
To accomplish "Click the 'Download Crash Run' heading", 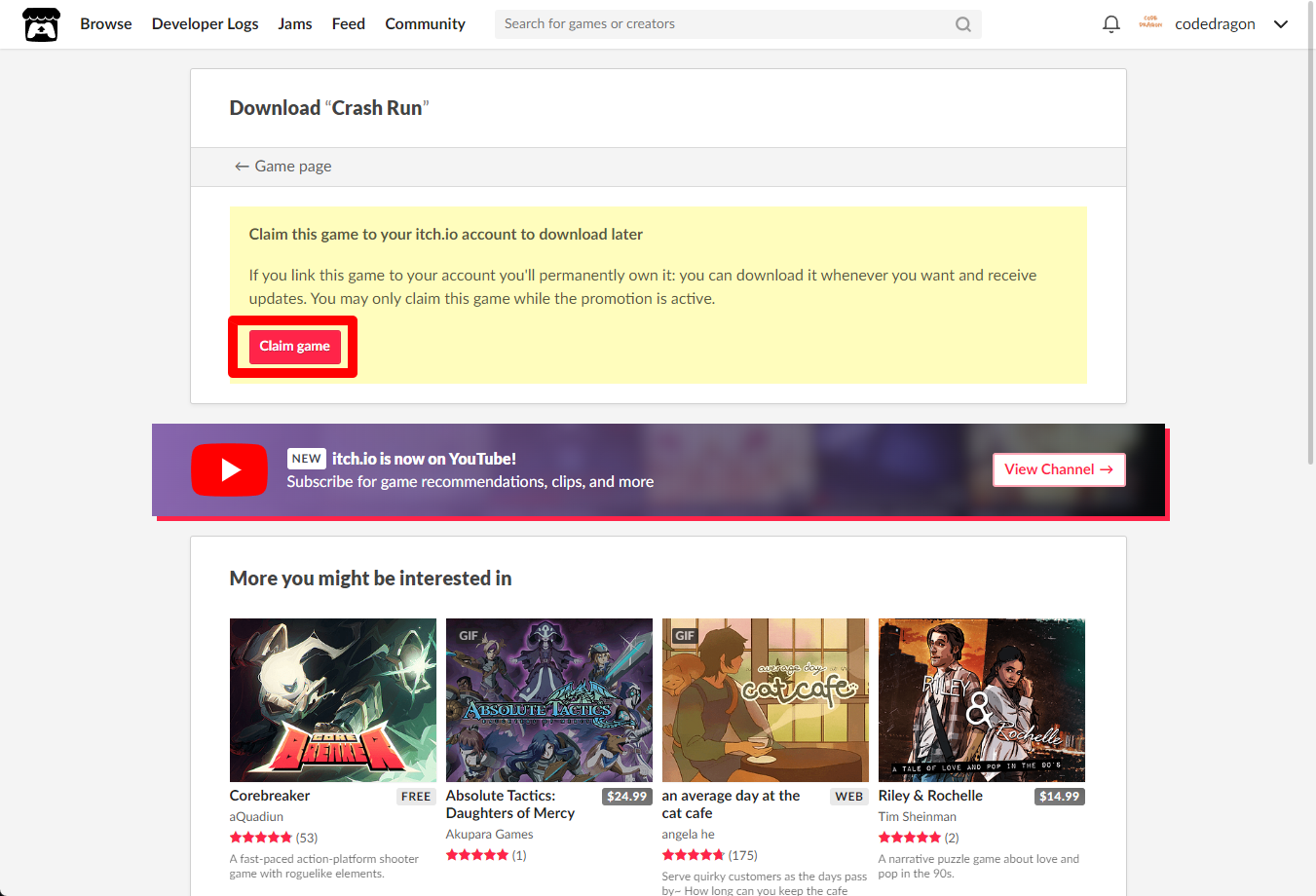I will point(329,108).
